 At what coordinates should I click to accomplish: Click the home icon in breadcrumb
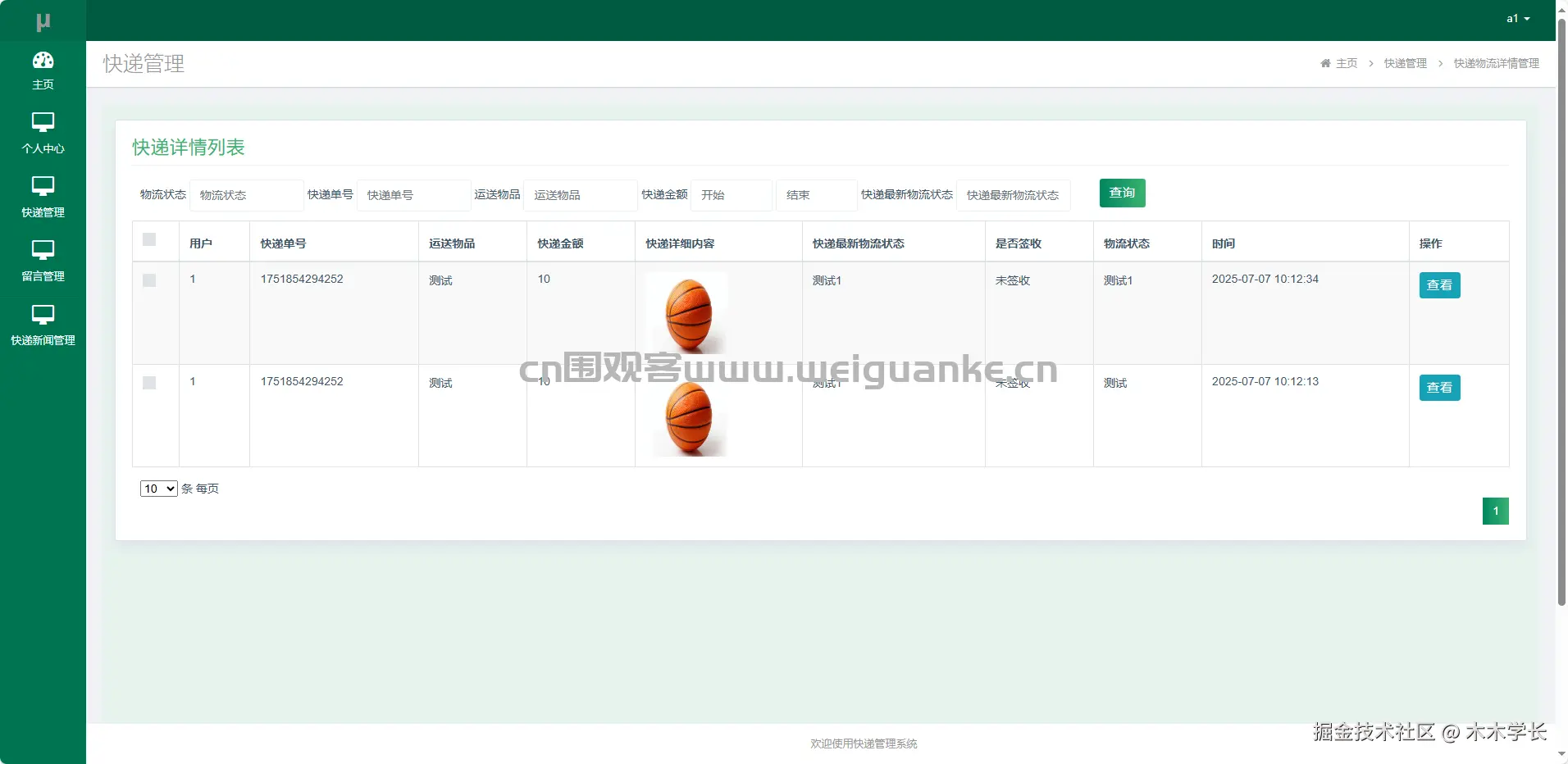[1325, 63]
